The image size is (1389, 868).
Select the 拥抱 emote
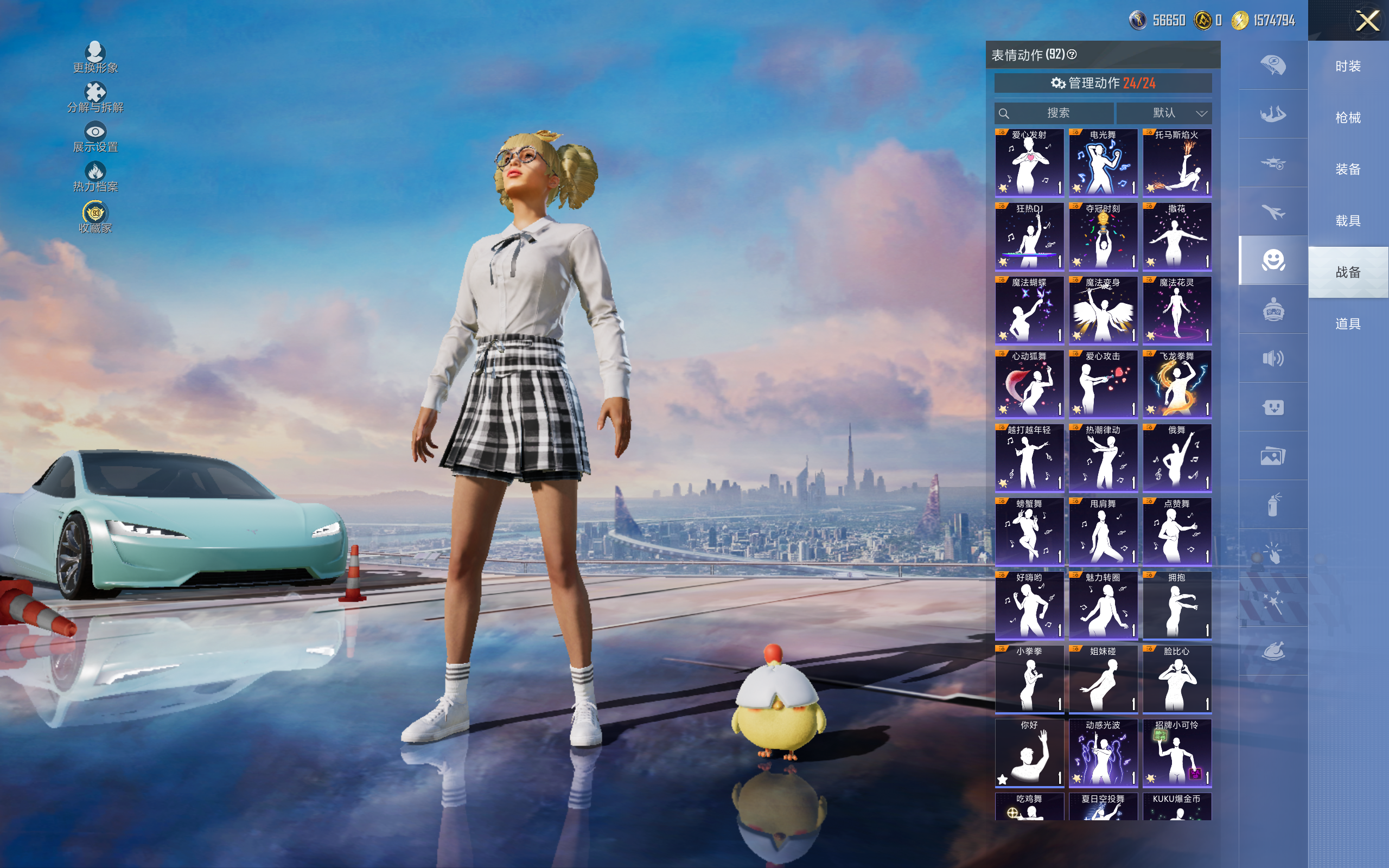tap(1177, 605)
